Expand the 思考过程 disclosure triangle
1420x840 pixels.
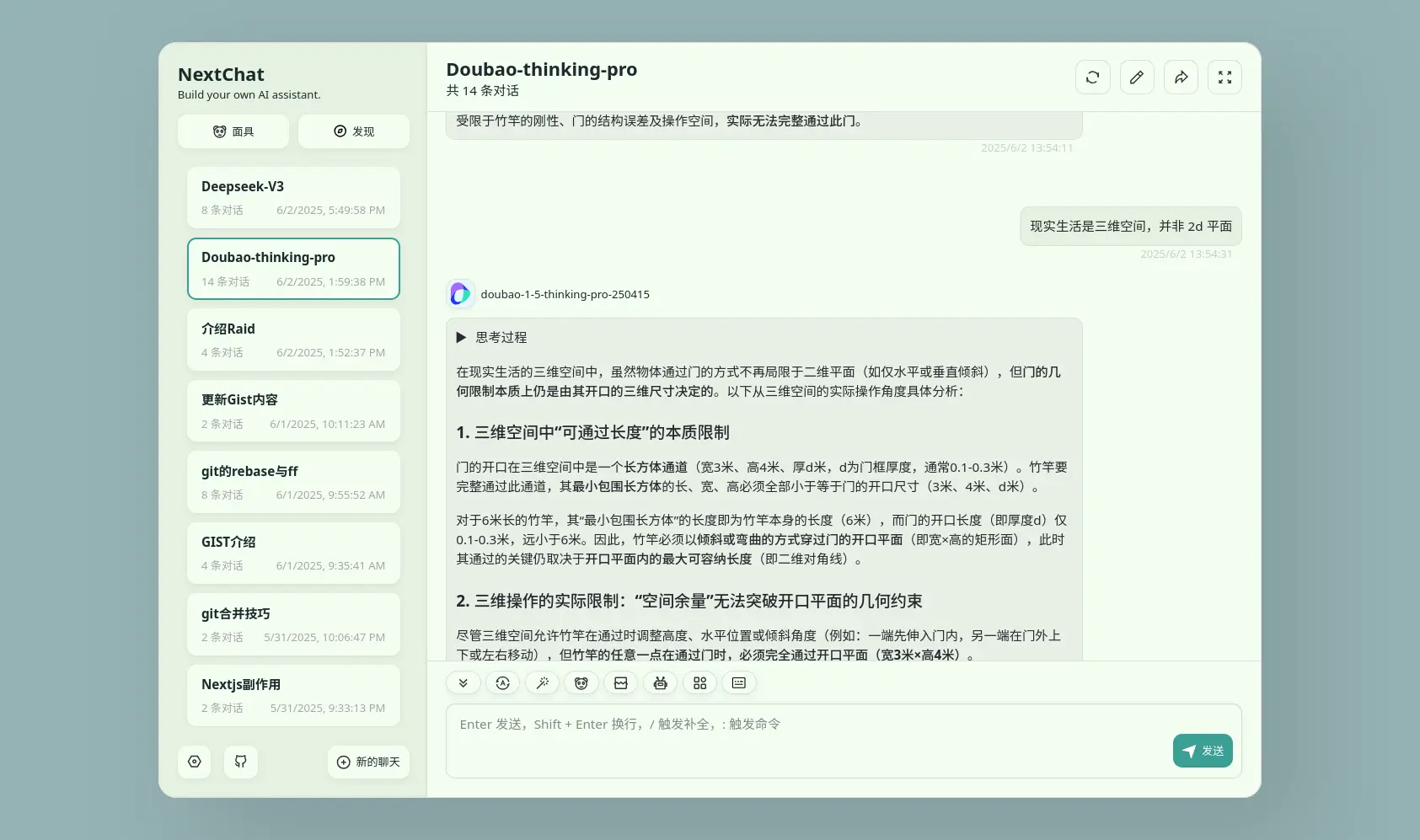[461, 337]
